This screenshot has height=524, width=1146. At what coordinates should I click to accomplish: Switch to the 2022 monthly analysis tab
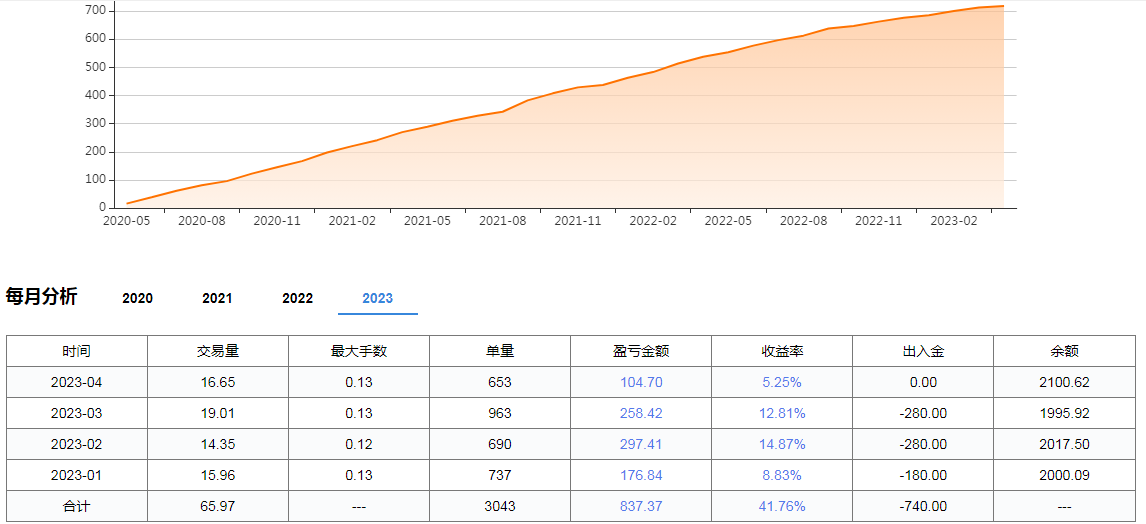pos(297,298)
